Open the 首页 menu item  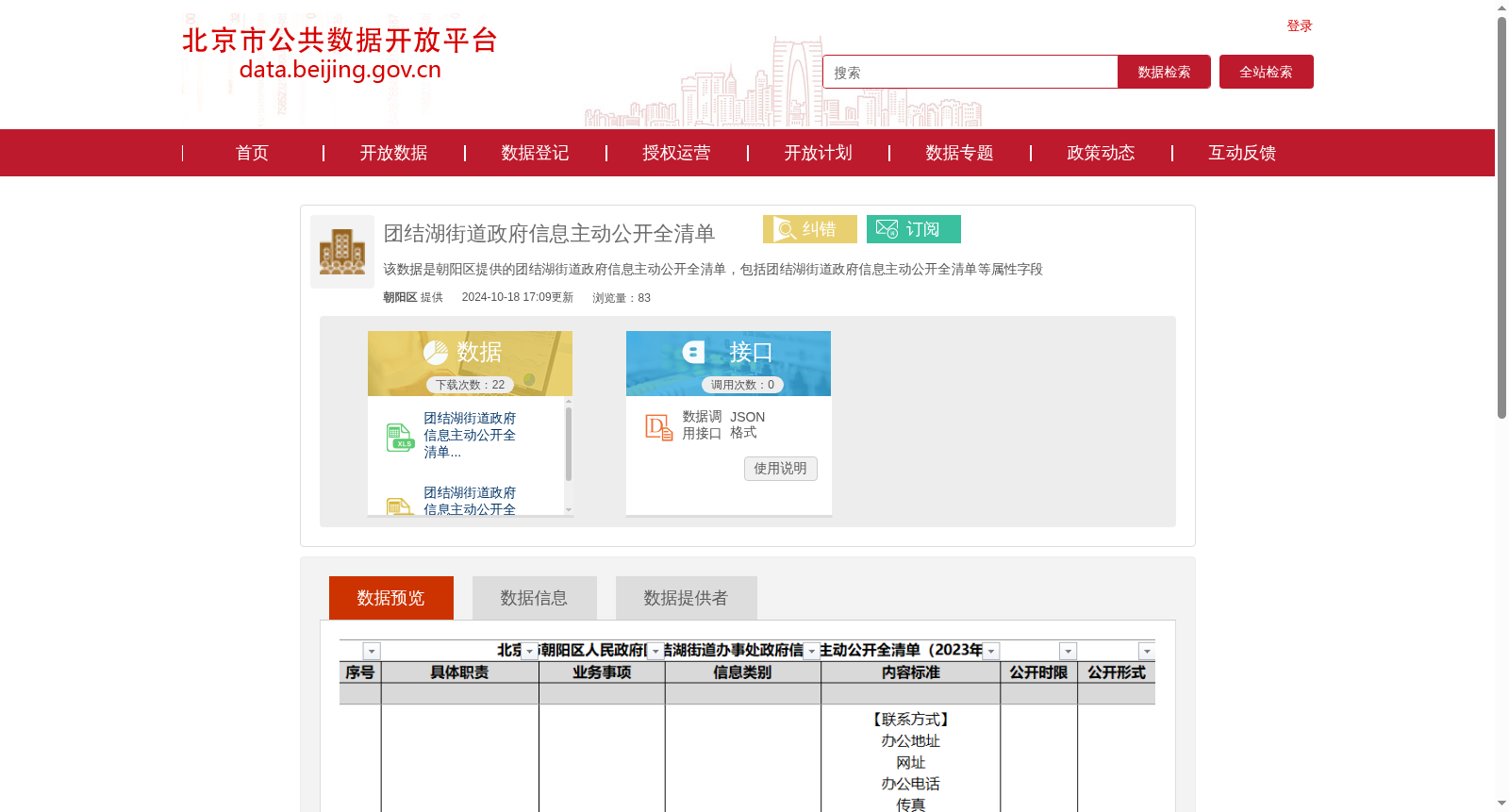(252, 153)
